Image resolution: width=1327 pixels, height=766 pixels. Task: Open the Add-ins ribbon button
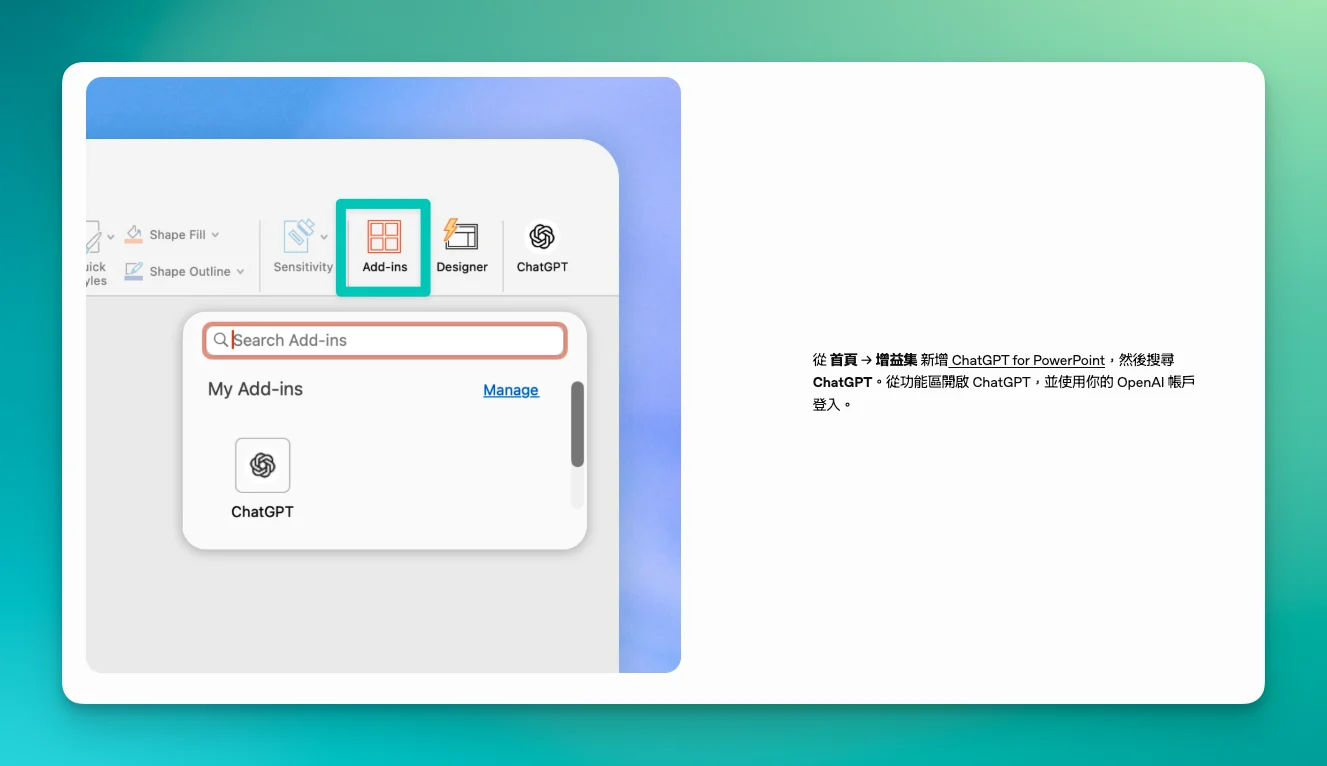(384, 247)
